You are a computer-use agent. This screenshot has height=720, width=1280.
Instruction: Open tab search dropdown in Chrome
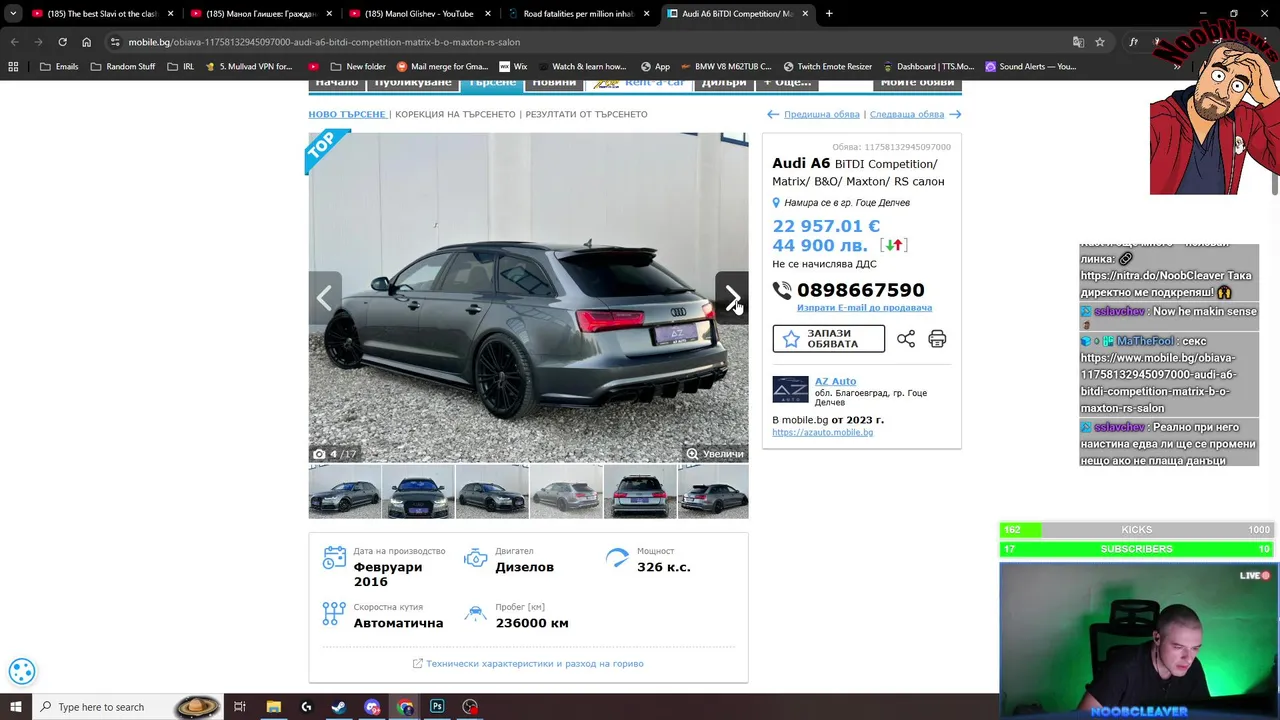(13, 14)
